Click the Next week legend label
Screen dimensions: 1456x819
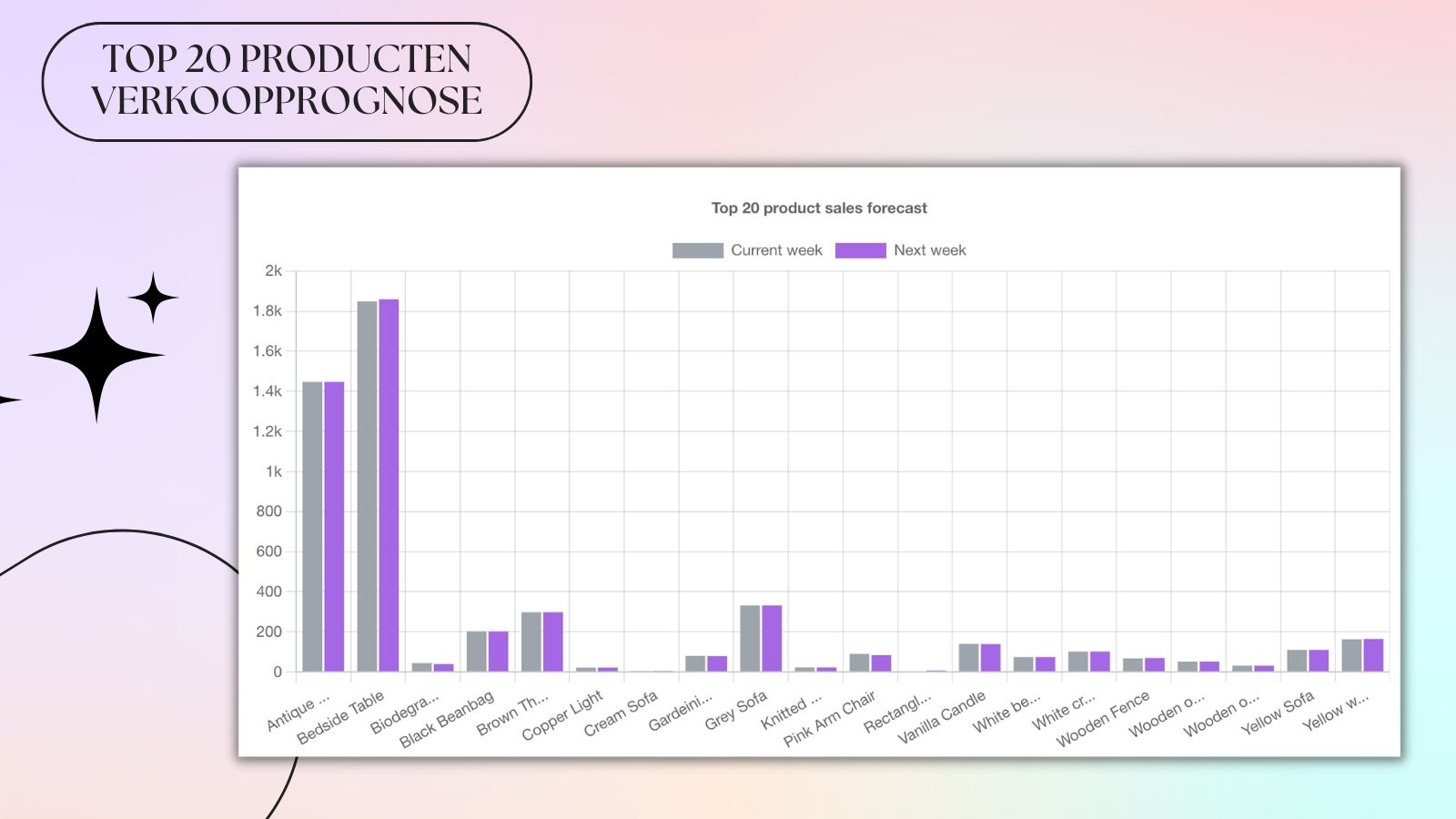point(929,250)
